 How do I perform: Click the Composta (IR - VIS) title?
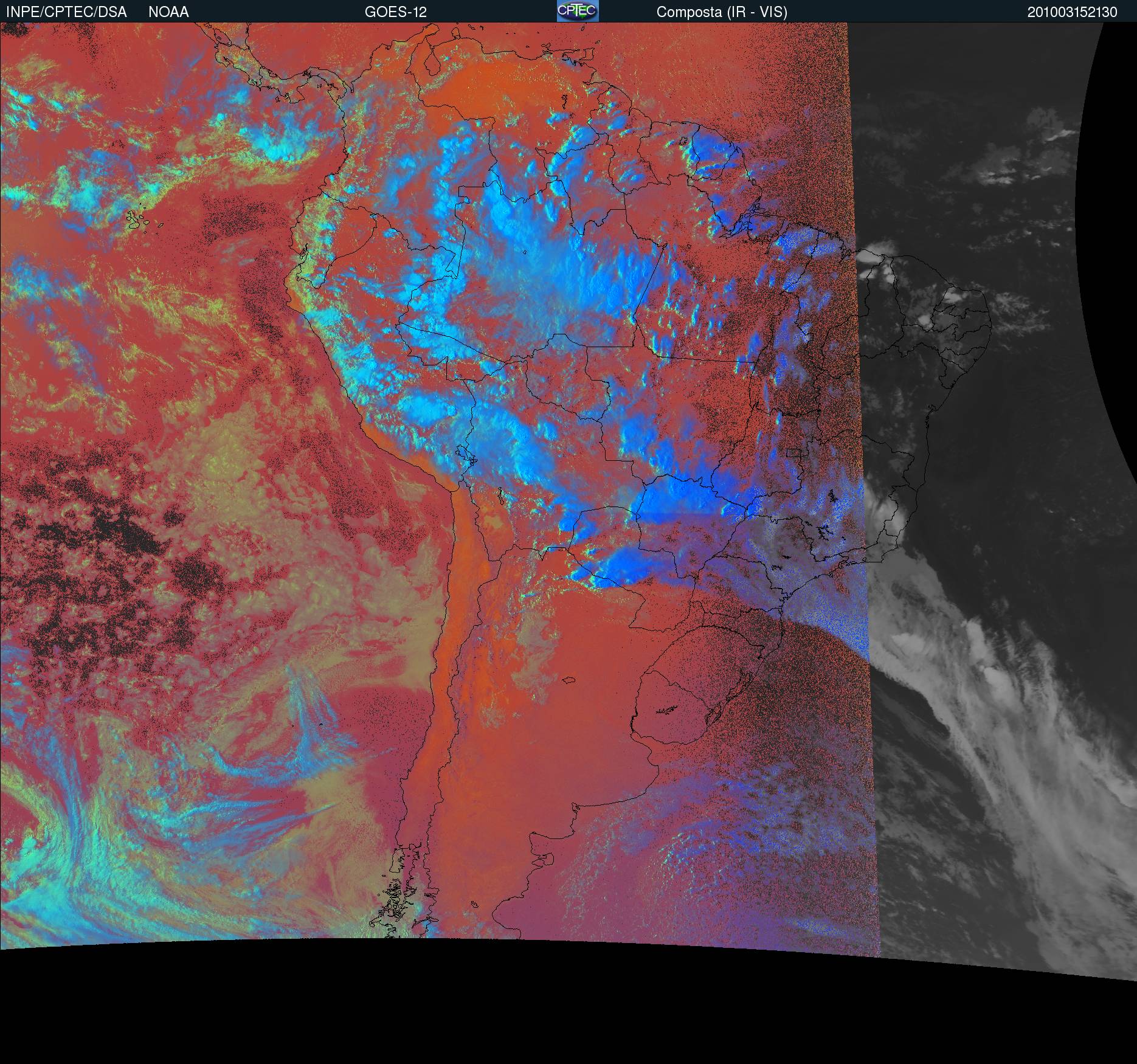(x=722, y=12)
